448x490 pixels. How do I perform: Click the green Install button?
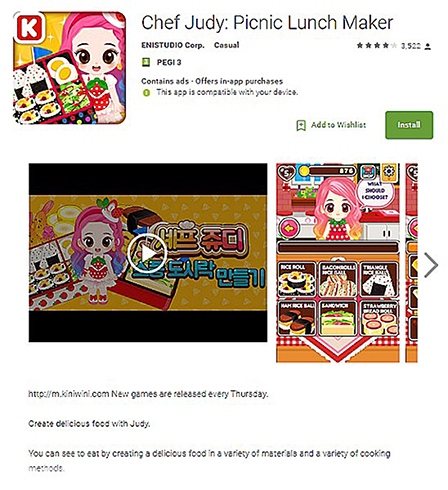[x=409, y=125]
